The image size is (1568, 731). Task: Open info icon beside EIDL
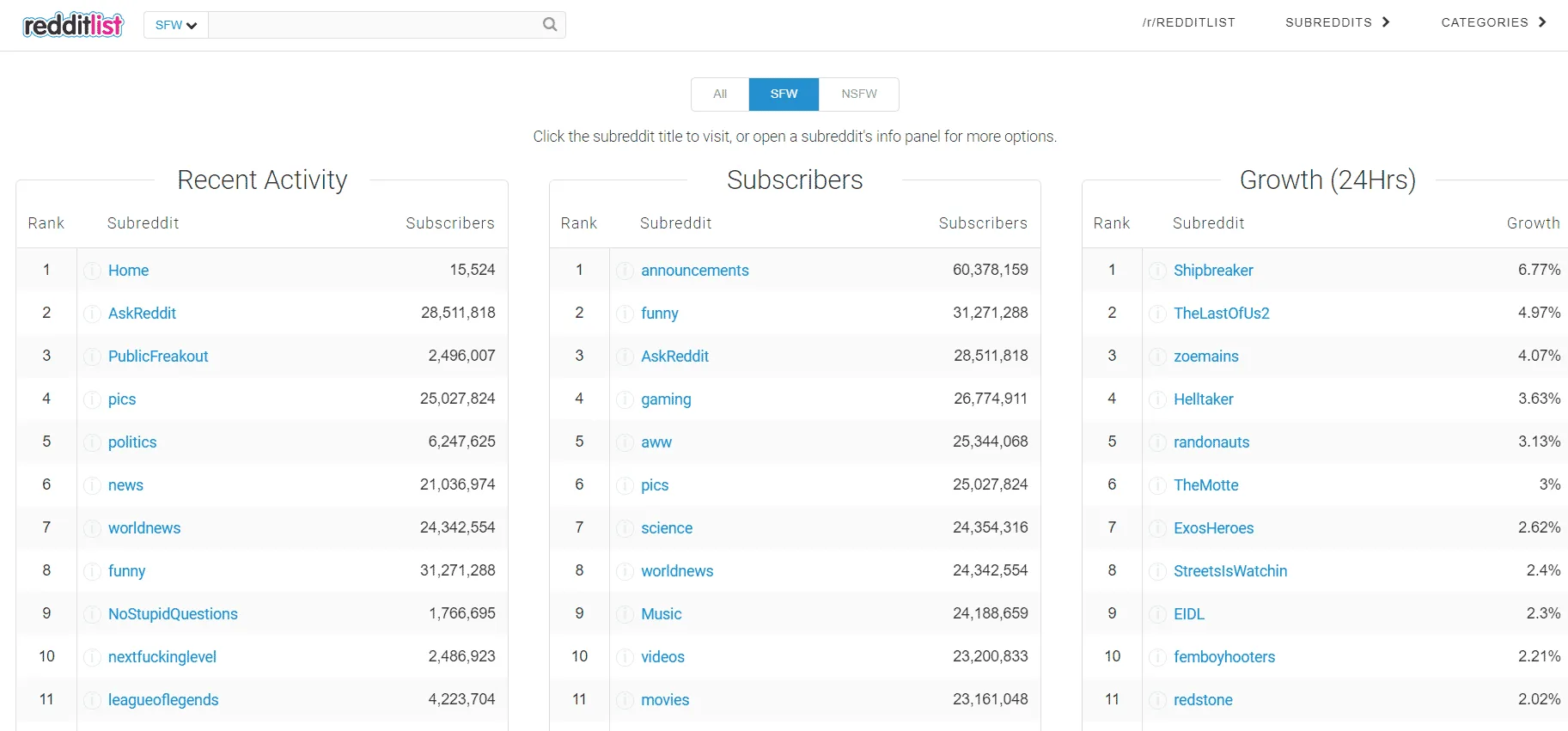coord(1157,614)
